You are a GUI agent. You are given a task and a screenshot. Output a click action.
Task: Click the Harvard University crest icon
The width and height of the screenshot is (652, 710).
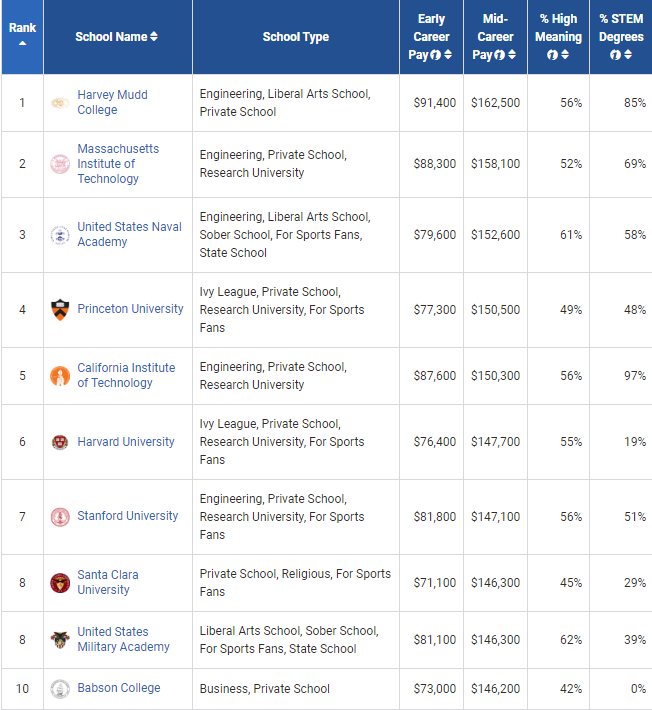60,442
